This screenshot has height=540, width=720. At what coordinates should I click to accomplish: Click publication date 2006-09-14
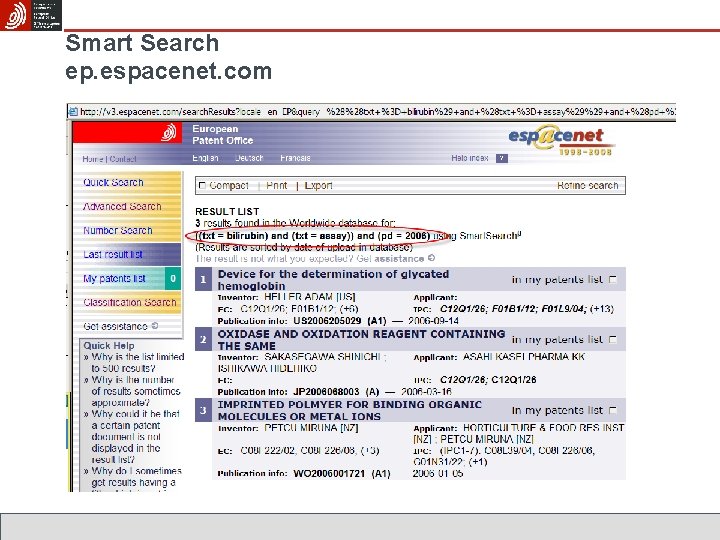tap(433, 321)
